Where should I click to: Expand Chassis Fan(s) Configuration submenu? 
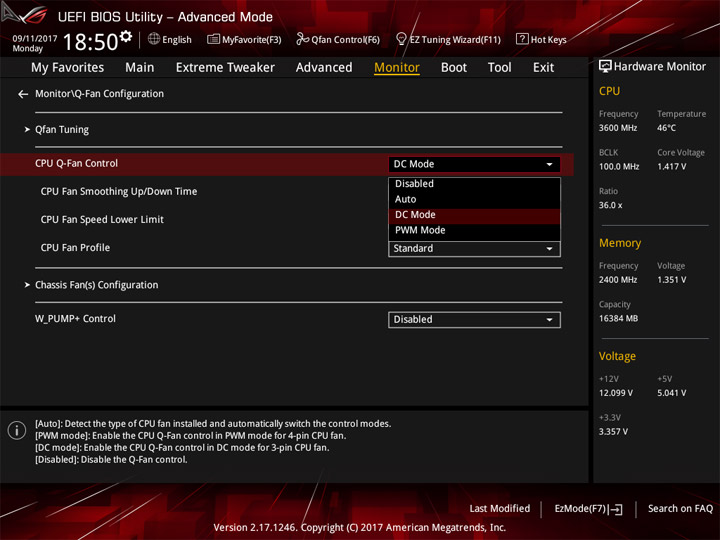[x=96, y=285]
